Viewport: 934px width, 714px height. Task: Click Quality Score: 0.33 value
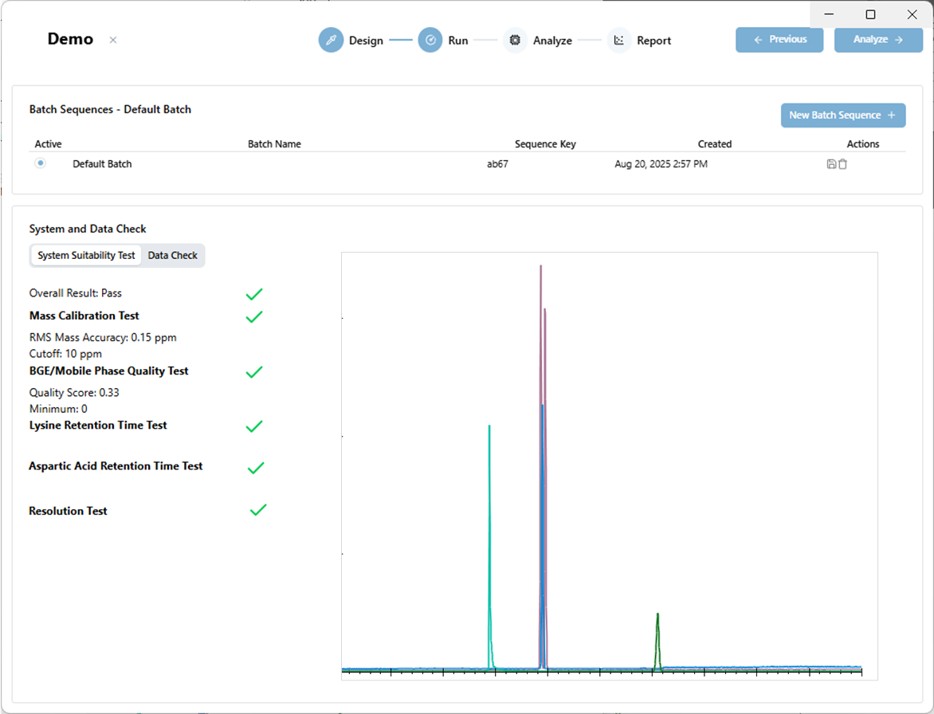[74, 392]
